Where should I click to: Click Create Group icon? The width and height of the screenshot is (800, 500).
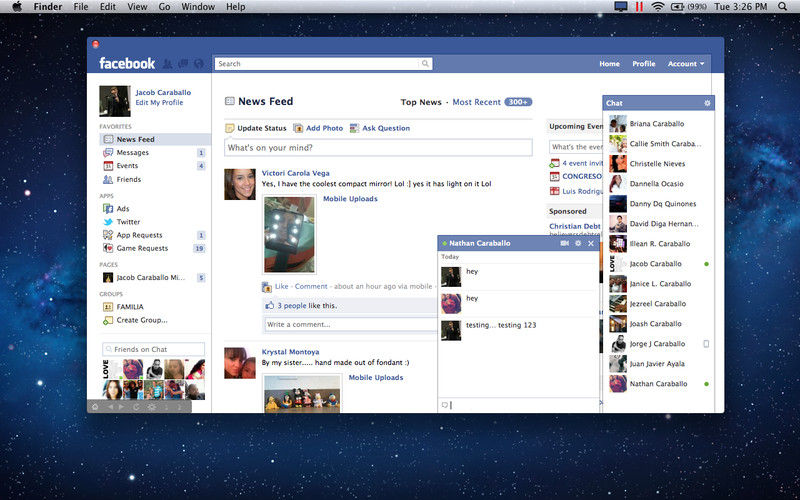[x=108, y=320]
